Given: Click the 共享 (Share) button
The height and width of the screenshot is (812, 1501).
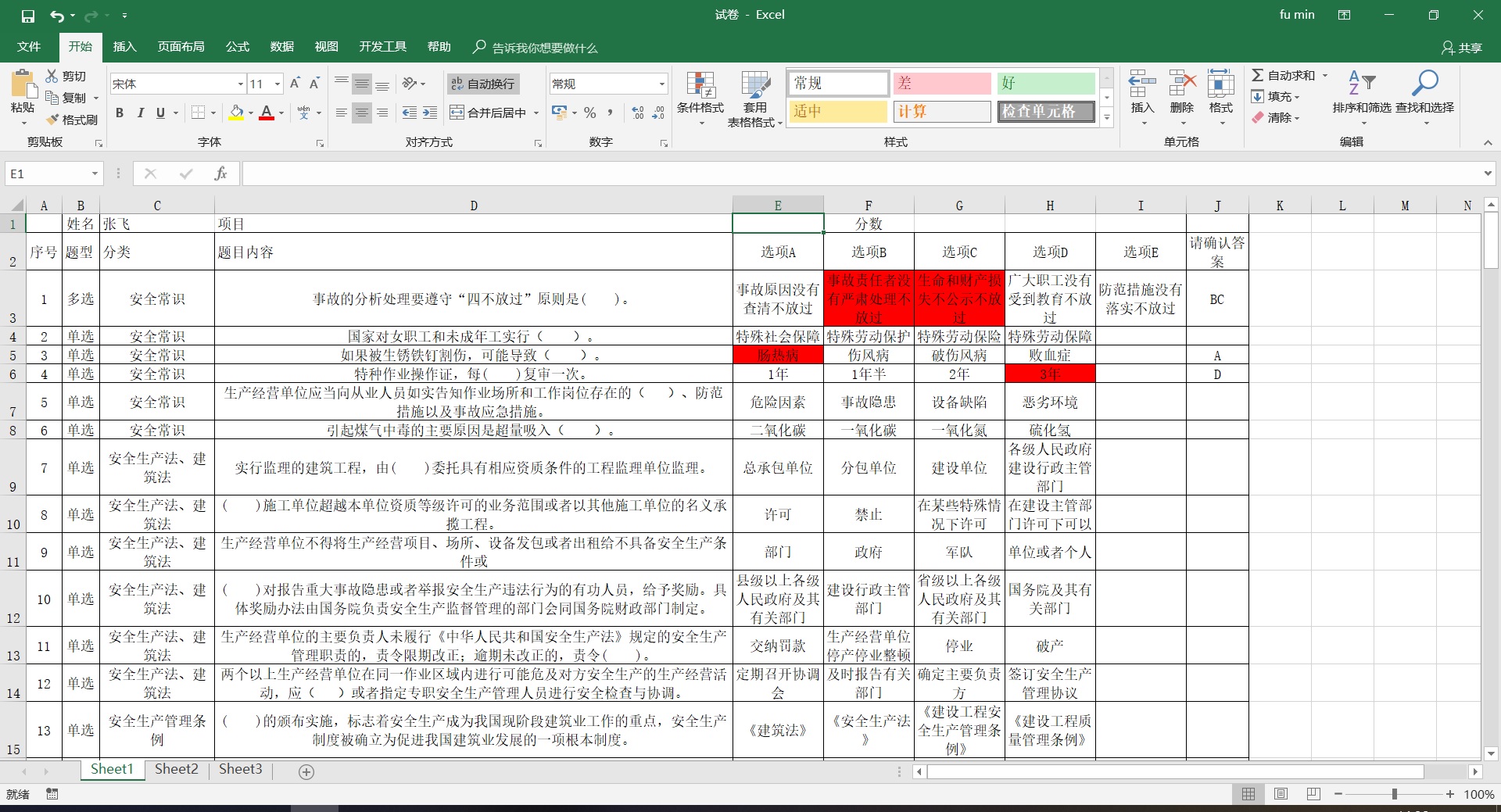Looking at the screenshot, I should pyautogui.click(x=1462, y=48).
